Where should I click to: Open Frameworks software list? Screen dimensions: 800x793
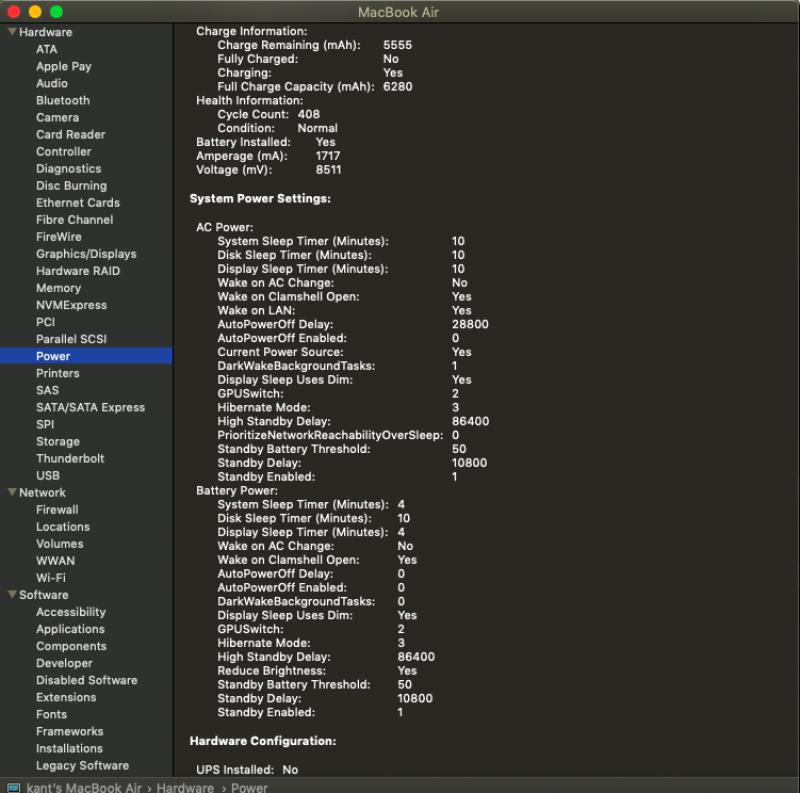point(69,731)
